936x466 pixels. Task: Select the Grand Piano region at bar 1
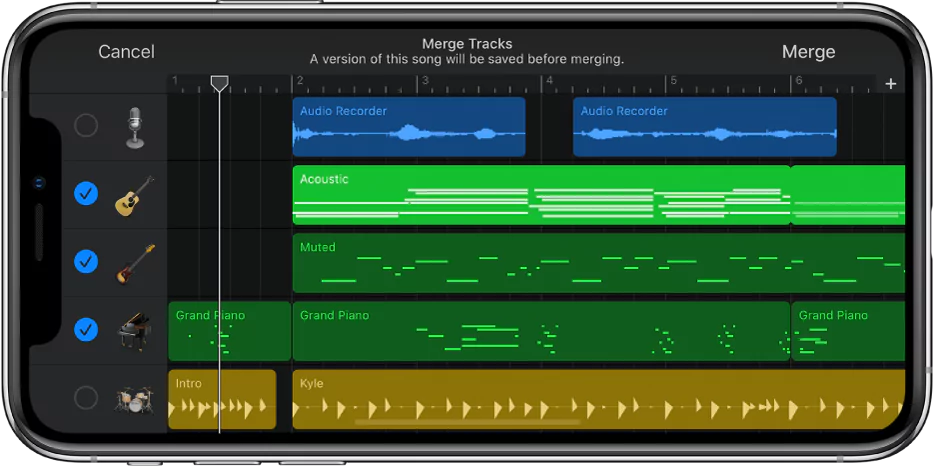(230, 331)
